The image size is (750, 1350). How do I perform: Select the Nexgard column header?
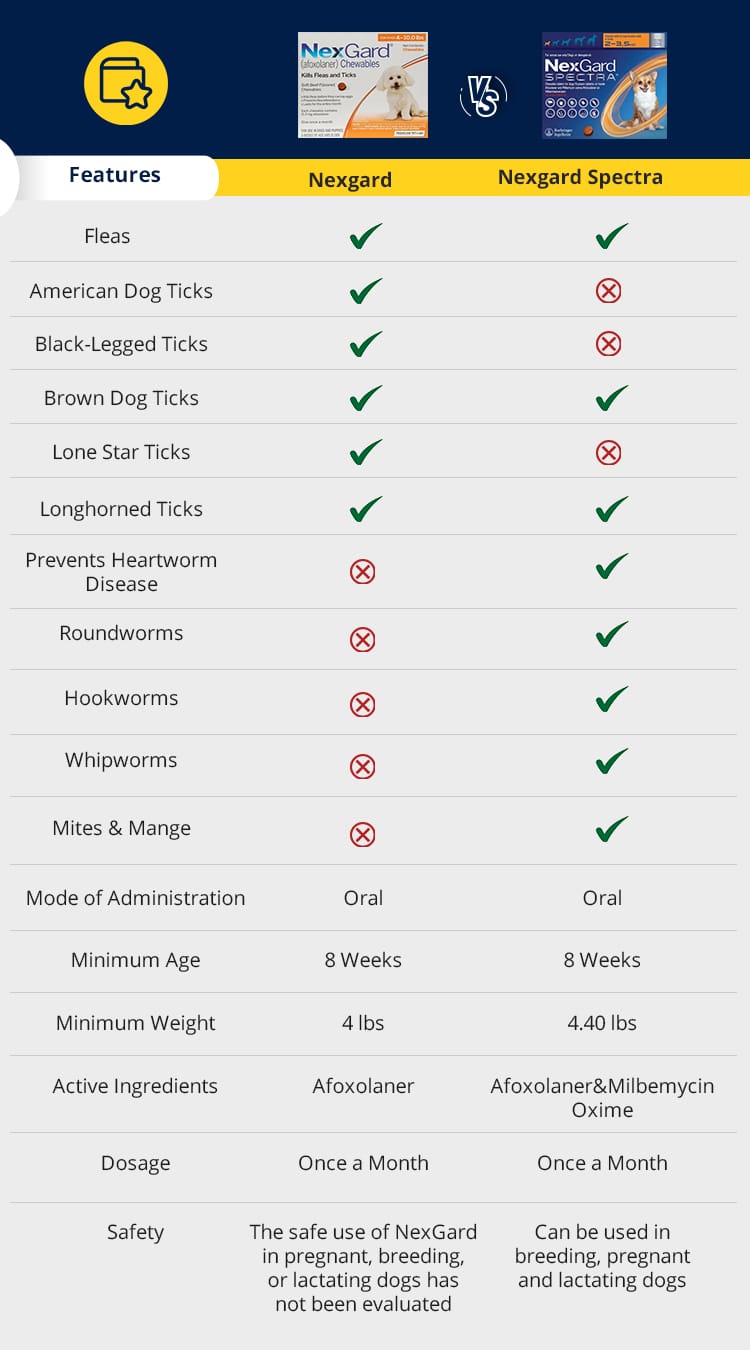[x=350, y=180]
